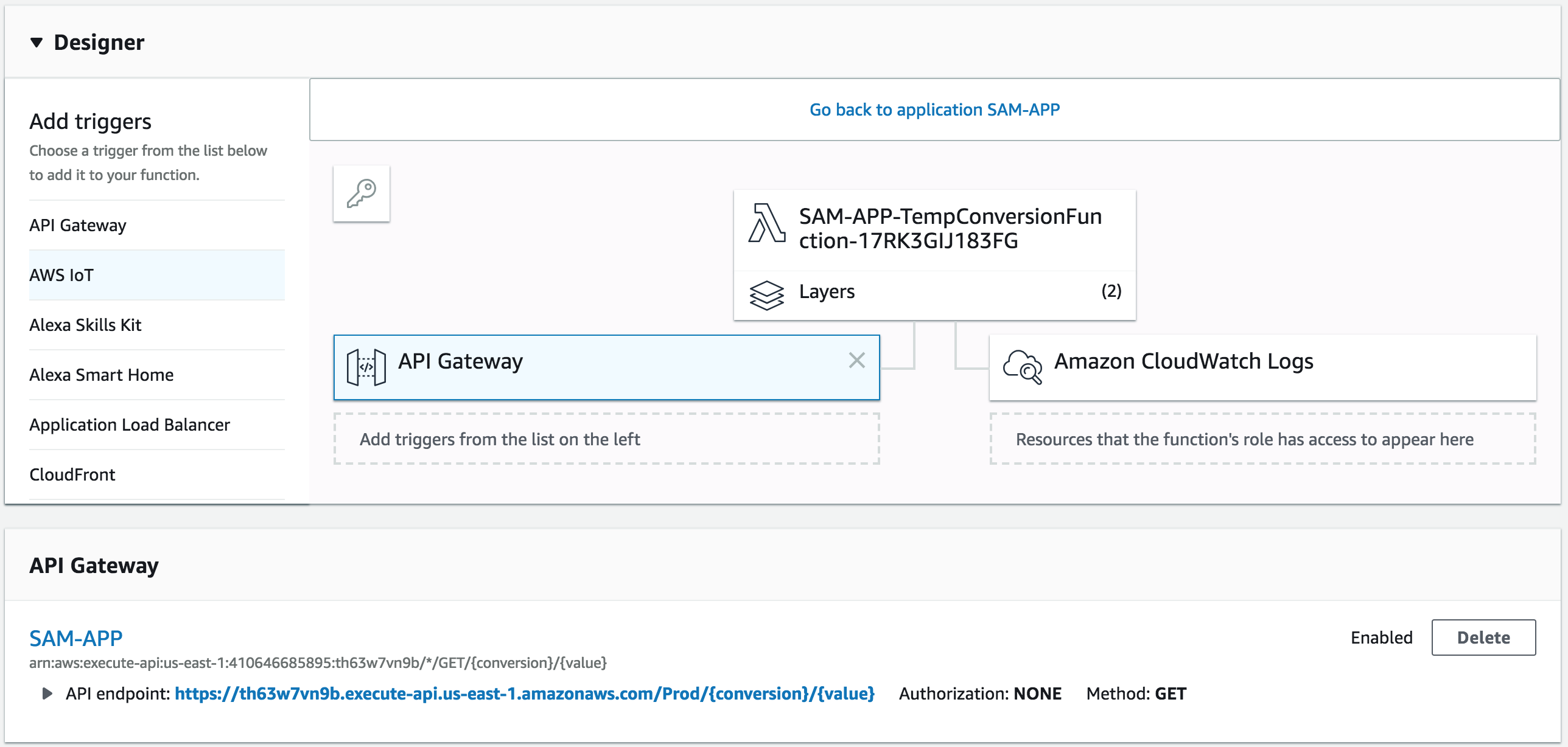
Task: Open the Layers section of the function
Action: tap(827, 291)
